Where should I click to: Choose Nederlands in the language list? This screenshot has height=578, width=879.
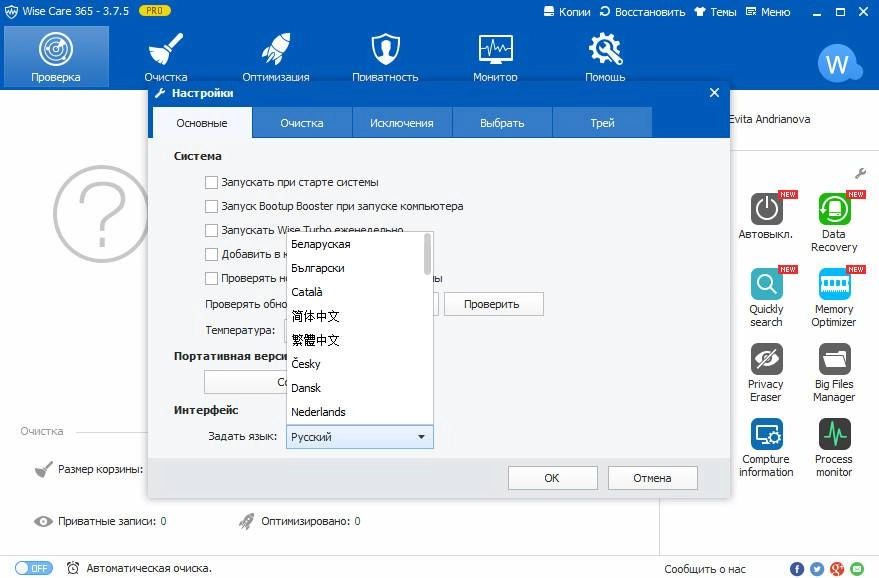tap(355, 412)
